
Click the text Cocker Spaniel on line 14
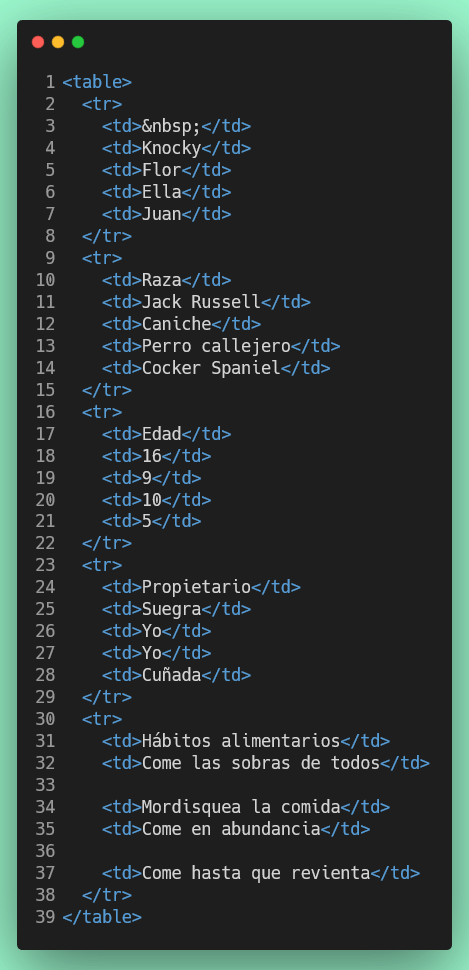tap(211, 368)
